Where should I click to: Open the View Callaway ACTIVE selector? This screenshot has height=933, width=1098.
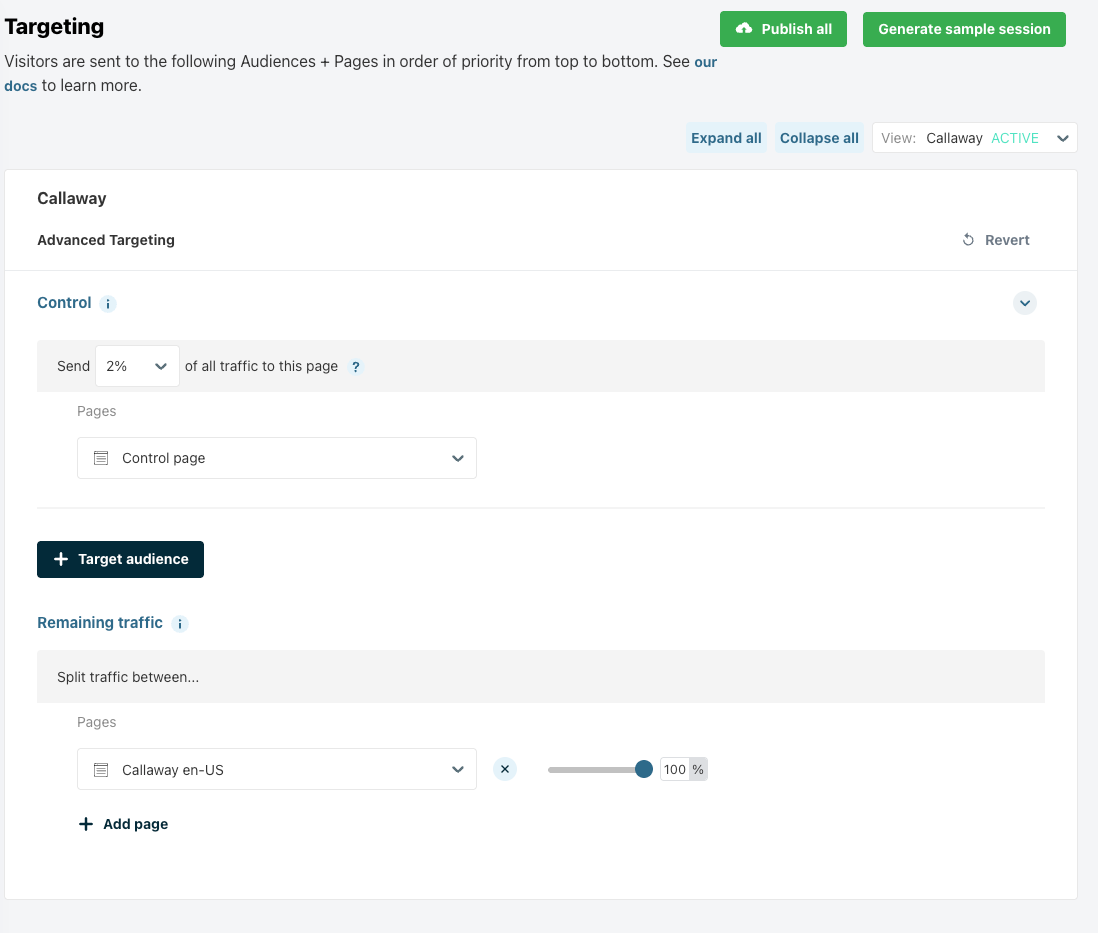click(974, 138)
